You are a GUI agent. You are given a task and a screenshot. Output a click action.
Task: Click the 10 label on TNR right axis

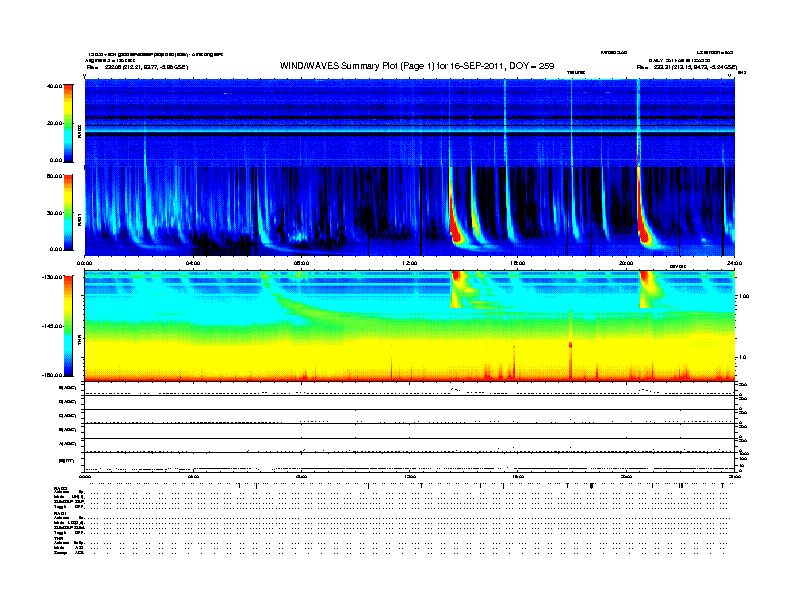[742, 358]
